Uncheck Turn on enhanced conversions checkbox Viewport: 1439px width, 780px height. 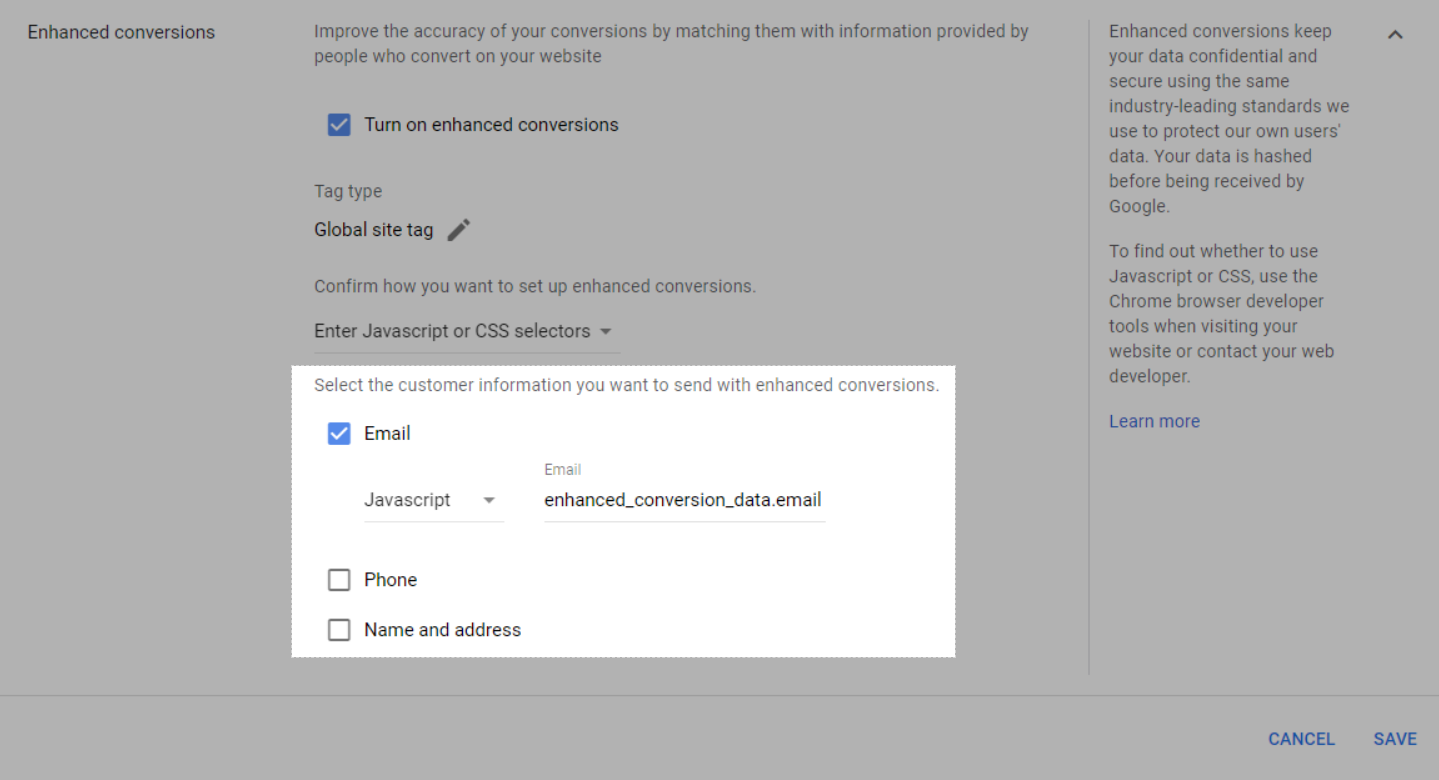339,125
